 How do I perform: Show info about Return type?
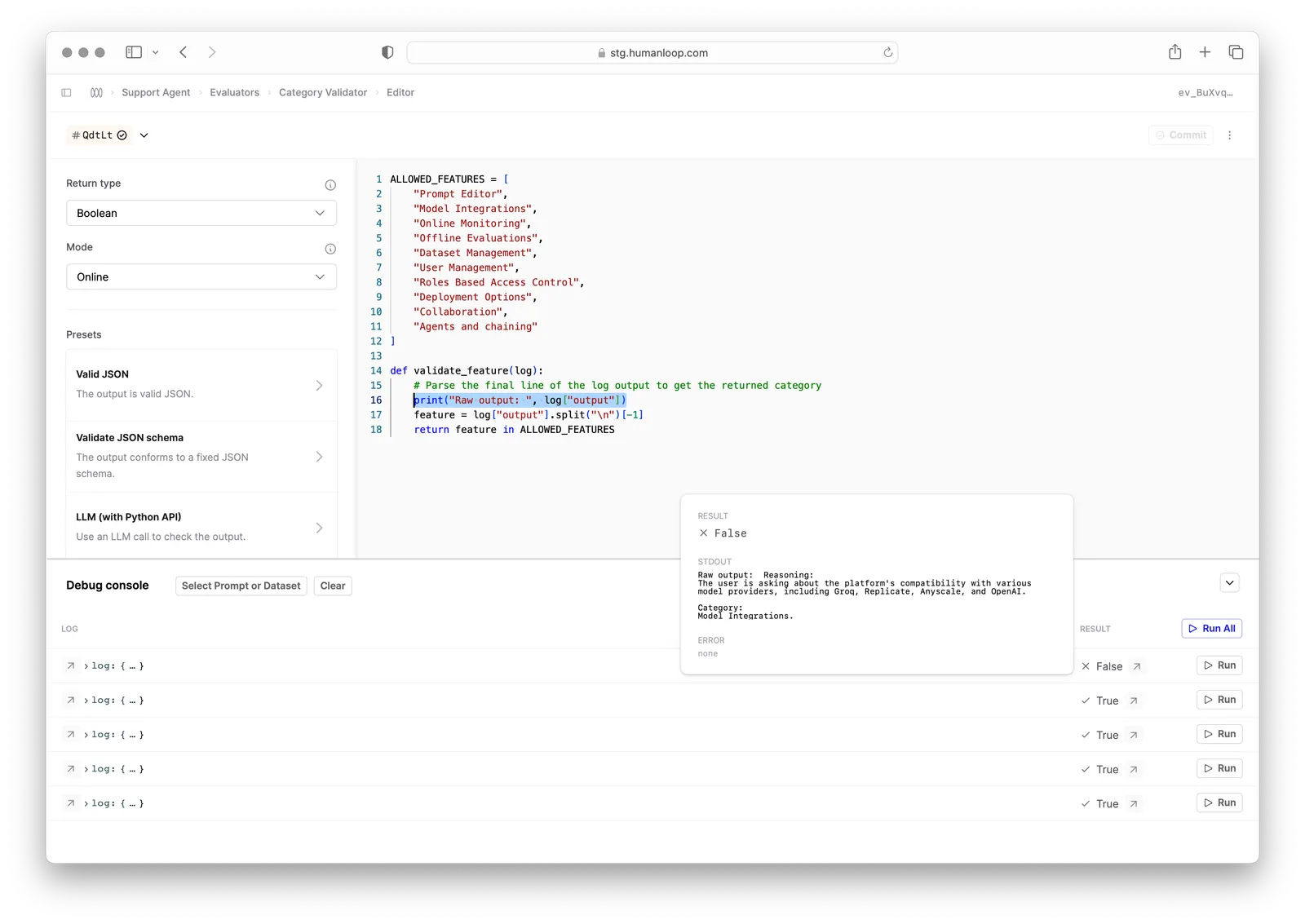(330, 185)
